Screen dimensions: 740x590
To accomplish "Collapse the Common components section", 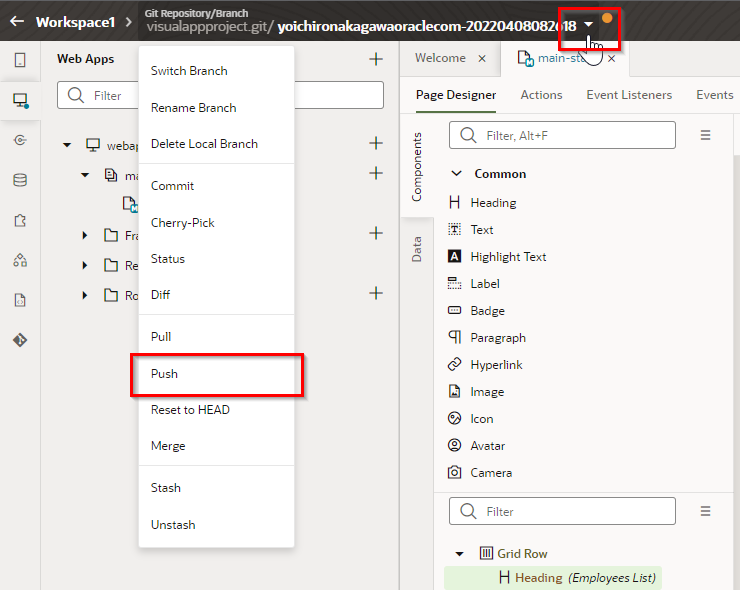I will [455, 174].
